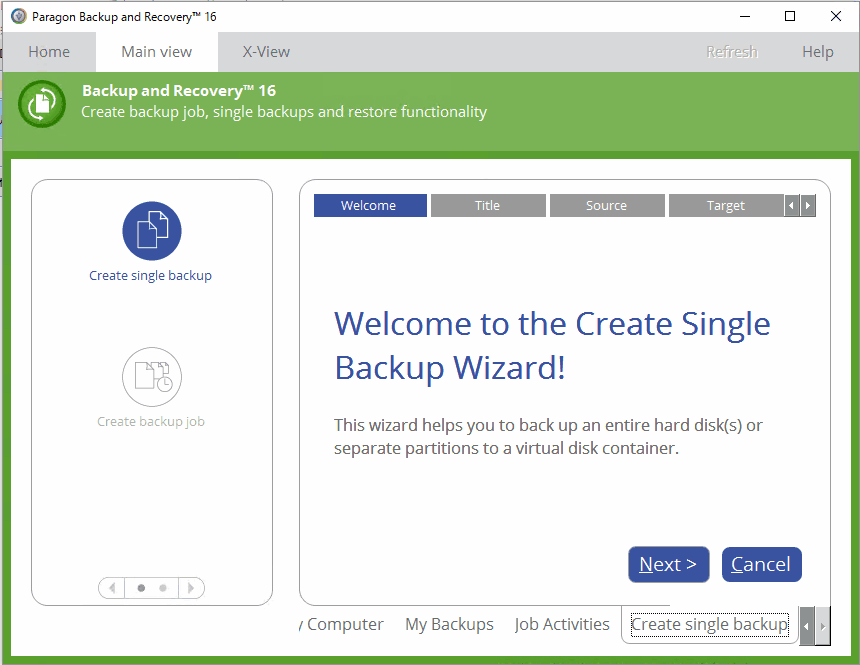Click the 'Welcome to the Create Single Backup Wizard!' heading

click(x=552, y=346)
